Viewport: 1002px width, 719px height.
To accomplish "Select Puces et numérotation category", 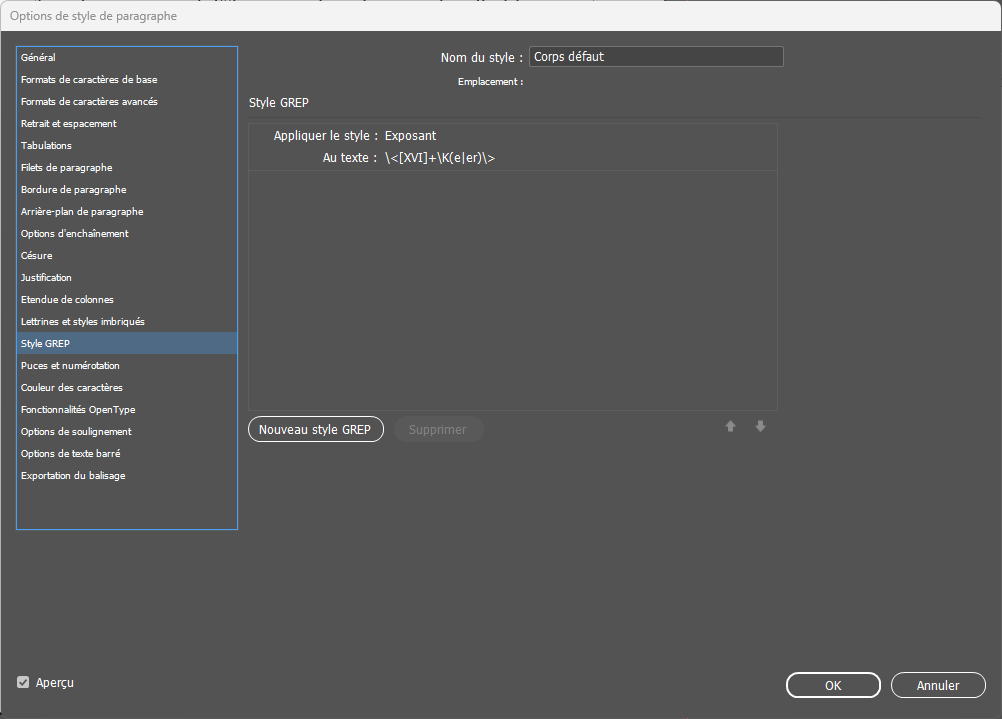I will [x=70, y=366].
